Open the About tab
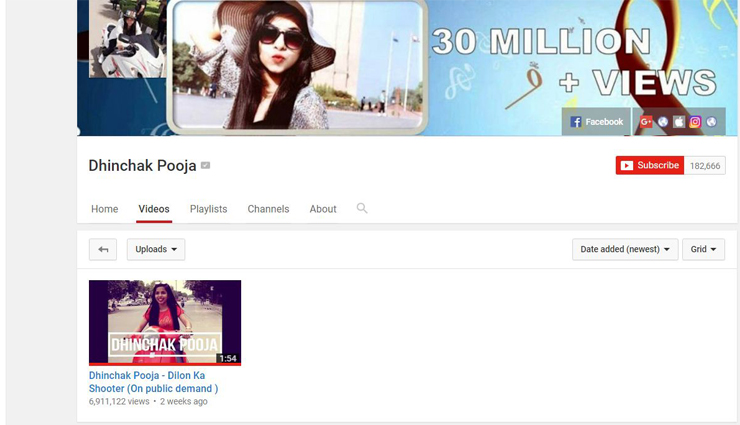The width and height of the screenshot is (740, 425). [x=323, y=209]
